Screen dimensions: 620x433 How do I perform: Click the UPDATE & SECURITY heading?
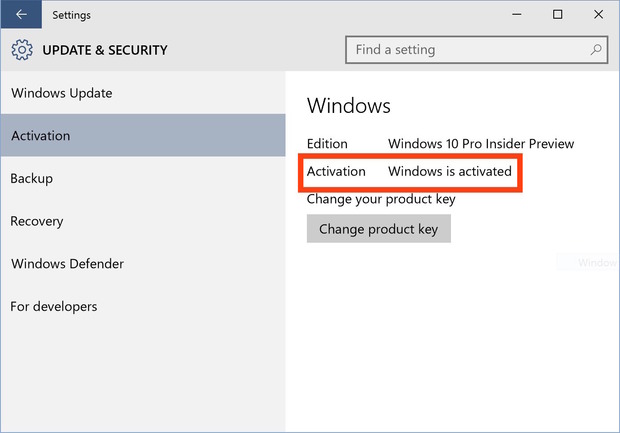pyautogui.click(x=105, y=50)
